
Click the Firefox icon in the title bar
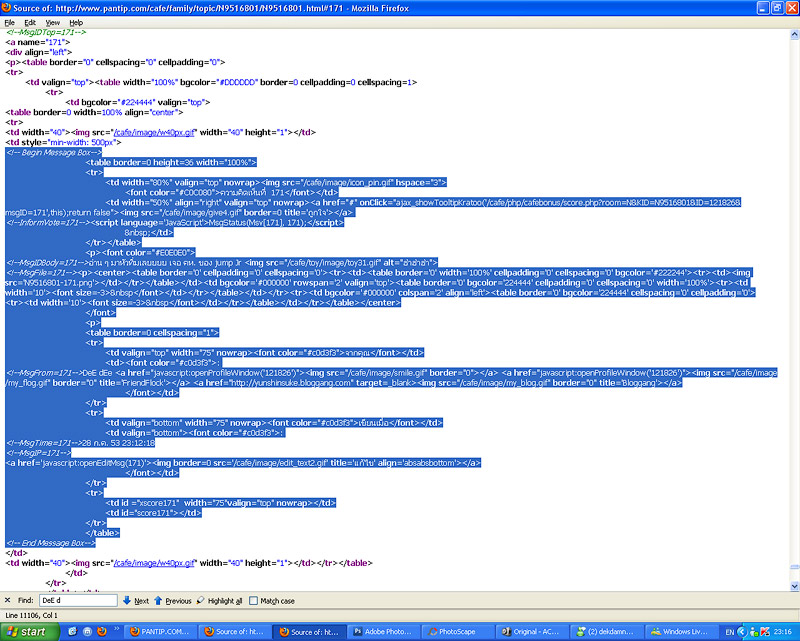click(x=6, y=8)
